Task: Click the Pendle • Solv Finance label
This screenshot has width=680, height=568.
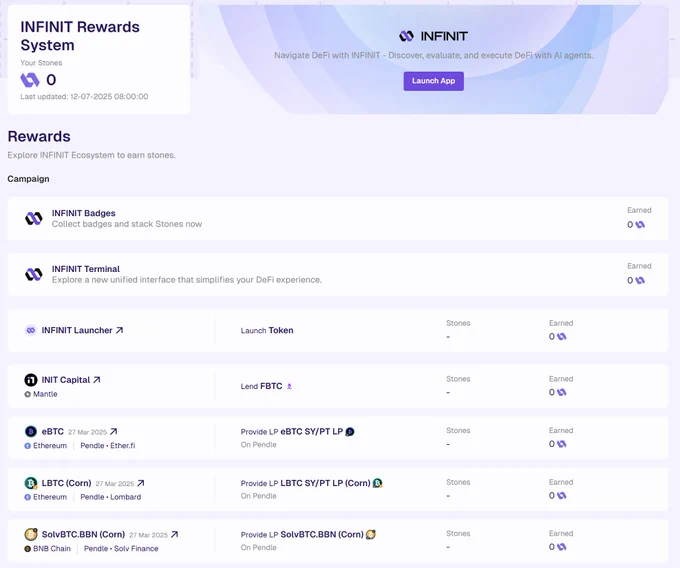Action: coord(121,548)
